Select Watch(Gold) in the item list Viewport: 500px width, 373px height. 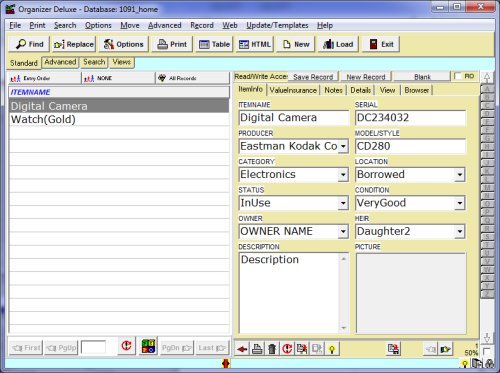click(x=119, y=119)
